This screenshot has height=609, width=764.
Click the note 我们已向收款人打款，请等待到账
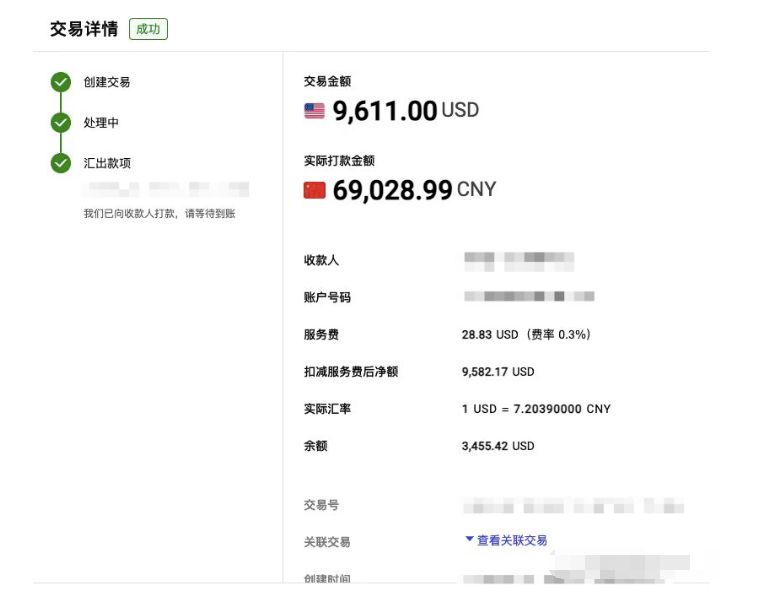159,213
